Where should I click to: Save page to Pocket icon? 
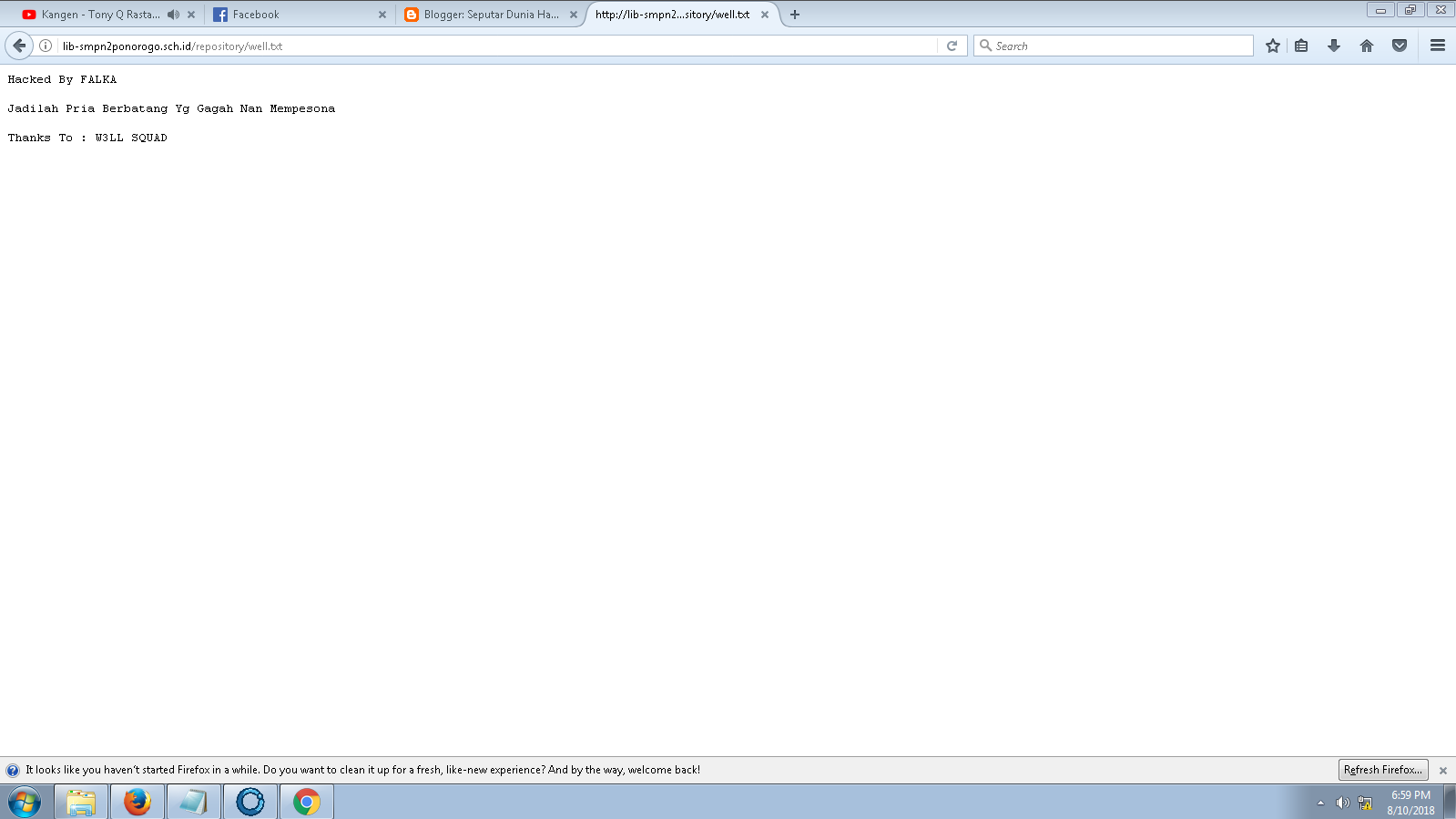click(x=1400, y=46)
